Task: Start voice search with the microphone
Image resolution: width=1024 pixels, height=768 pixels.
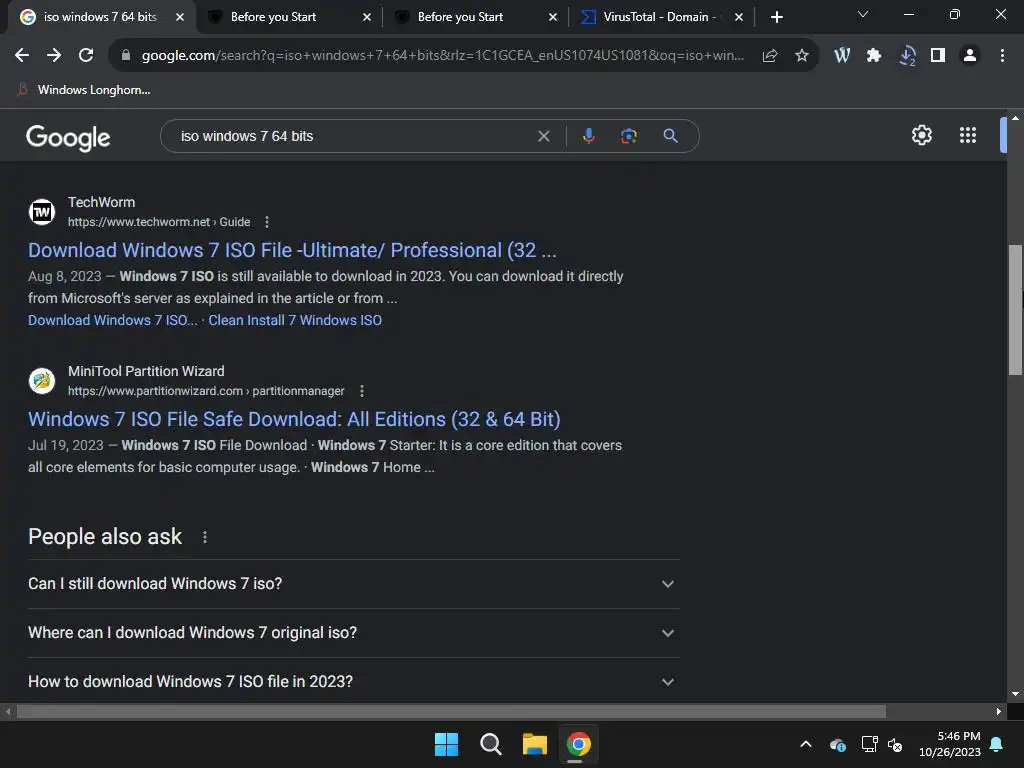Action: click(588, 136)
